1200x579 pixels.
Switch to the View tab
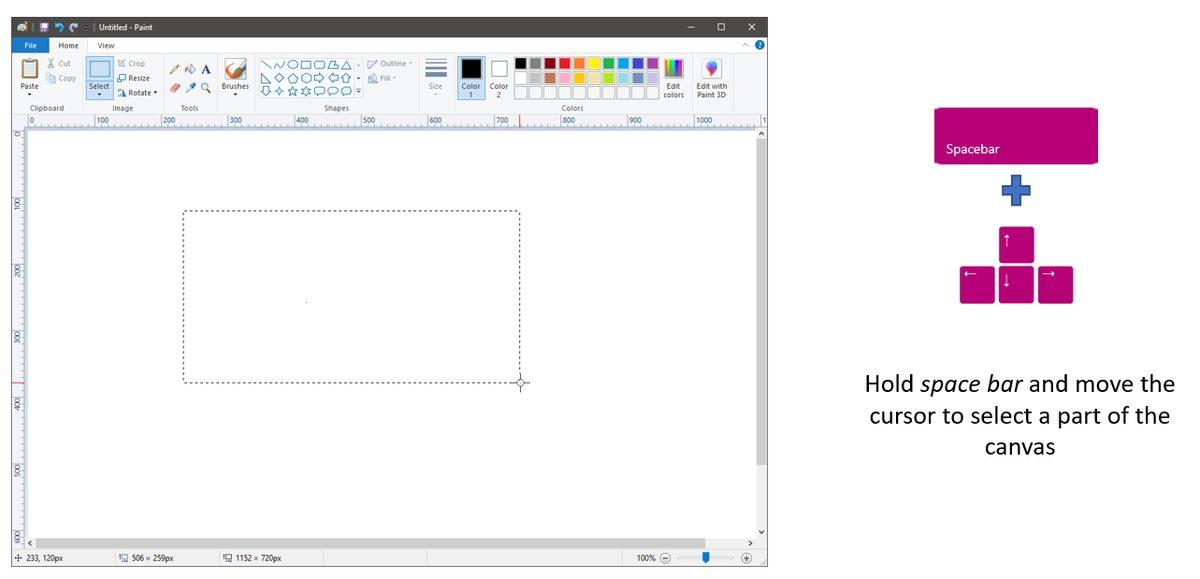tap(105, 45)
